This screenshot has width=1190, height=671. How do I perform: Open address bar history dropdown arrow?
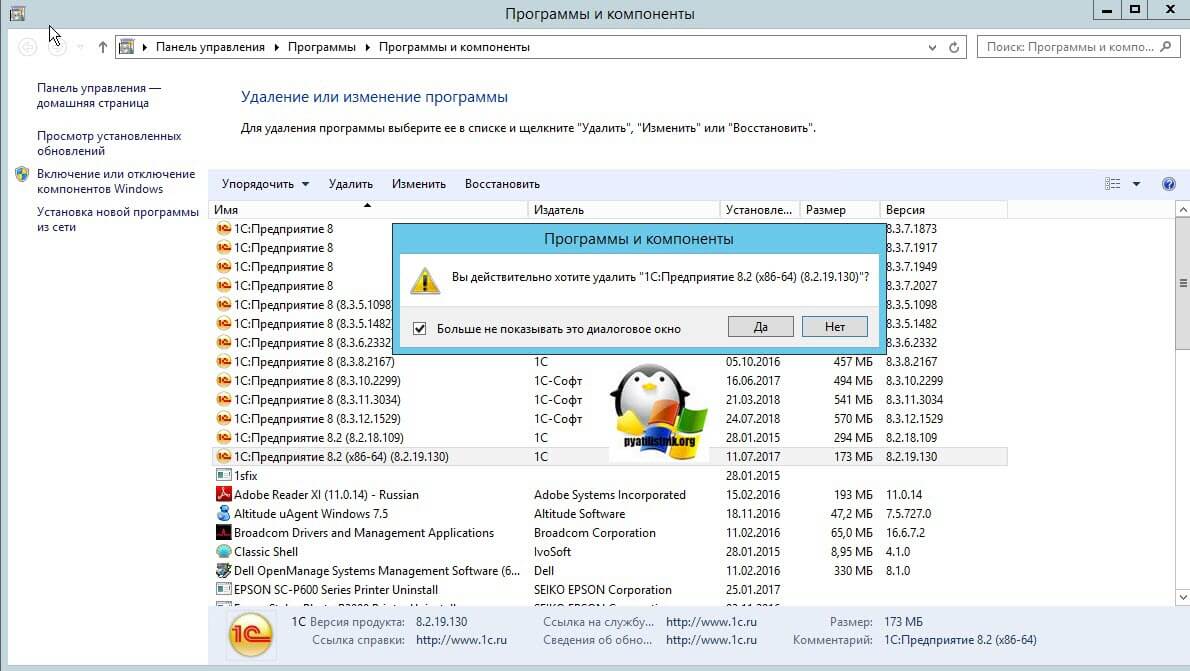932,47
